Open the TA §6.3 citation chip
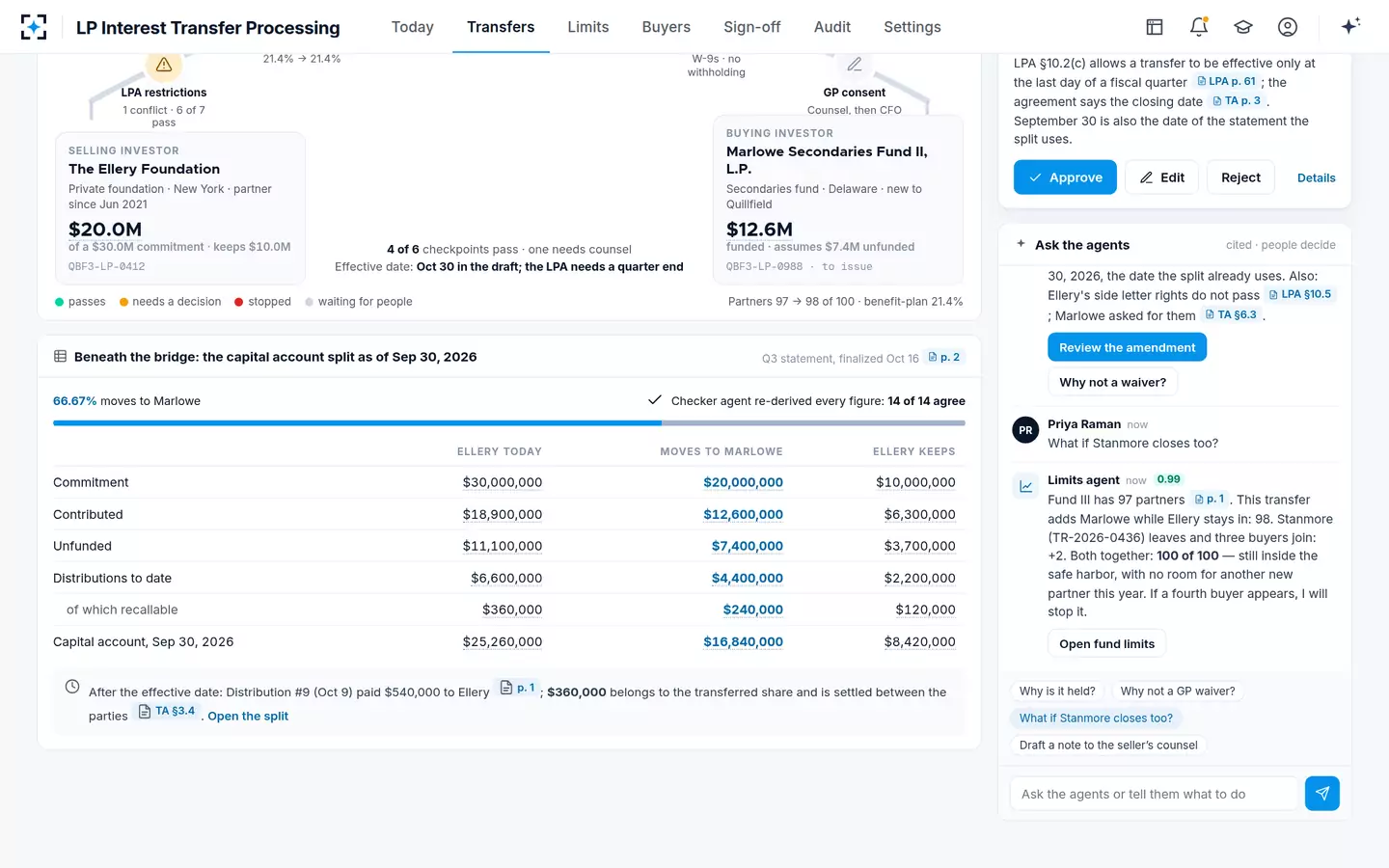 coord(1231,314)
